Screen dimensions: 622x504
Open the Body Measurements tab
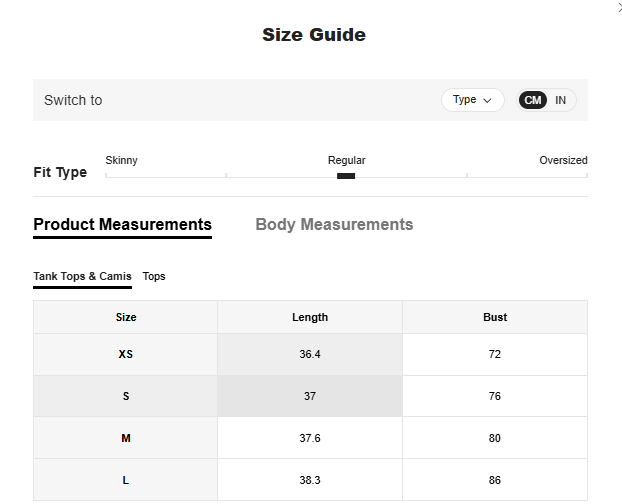(x=334, y=225)
